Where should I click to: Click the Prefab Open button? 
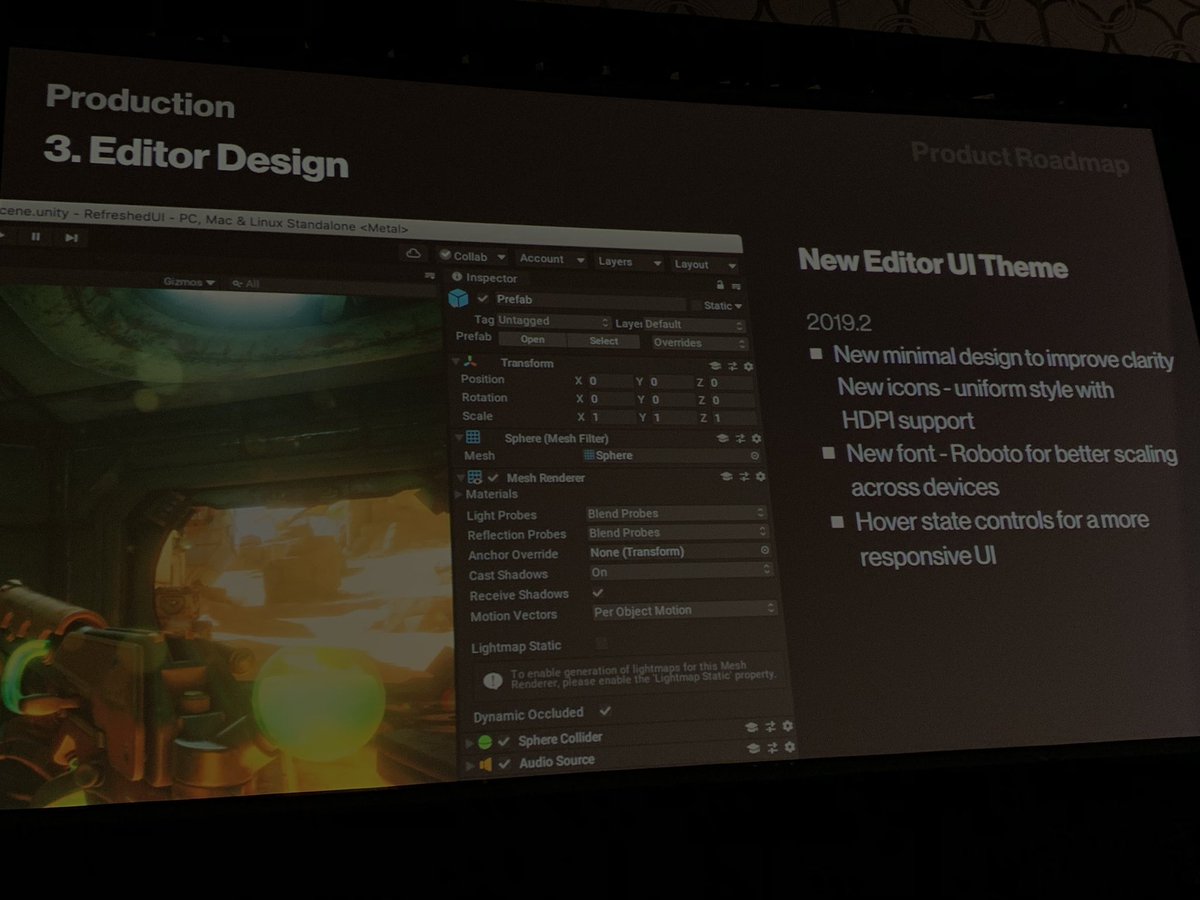coord(532,340)
